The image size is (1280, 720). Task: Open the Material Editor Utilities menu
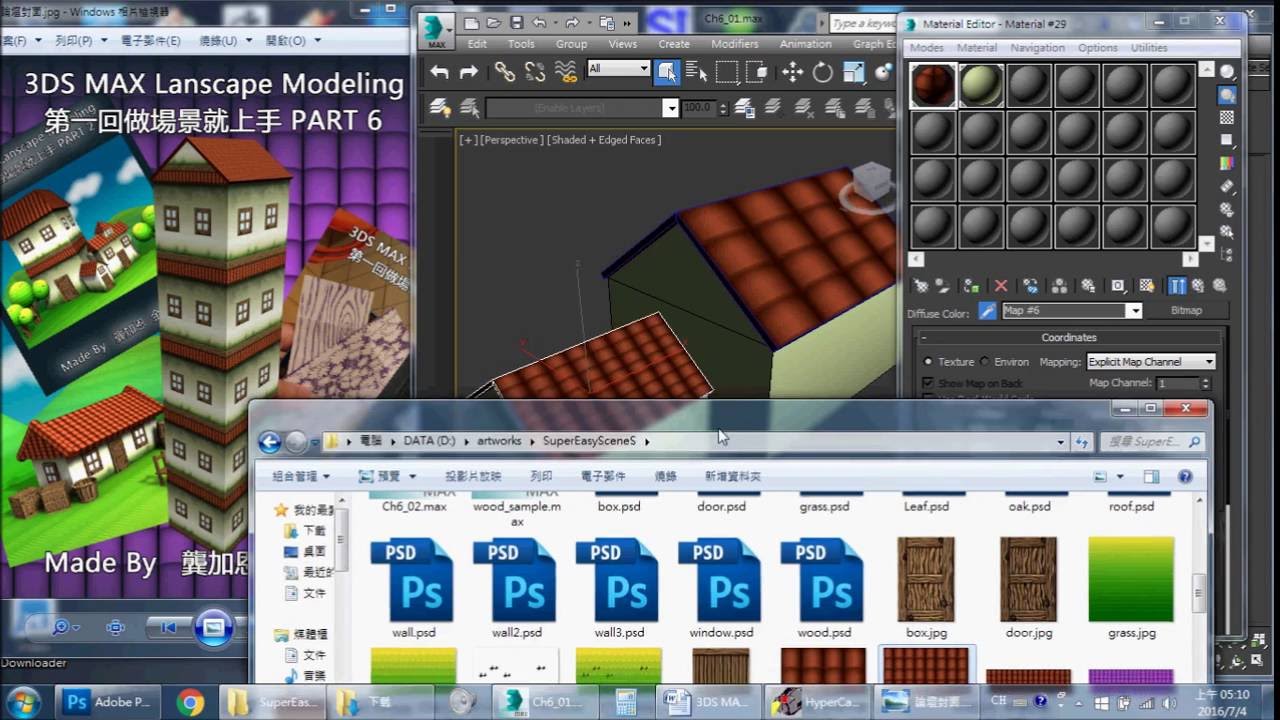tap(1149, 48)
